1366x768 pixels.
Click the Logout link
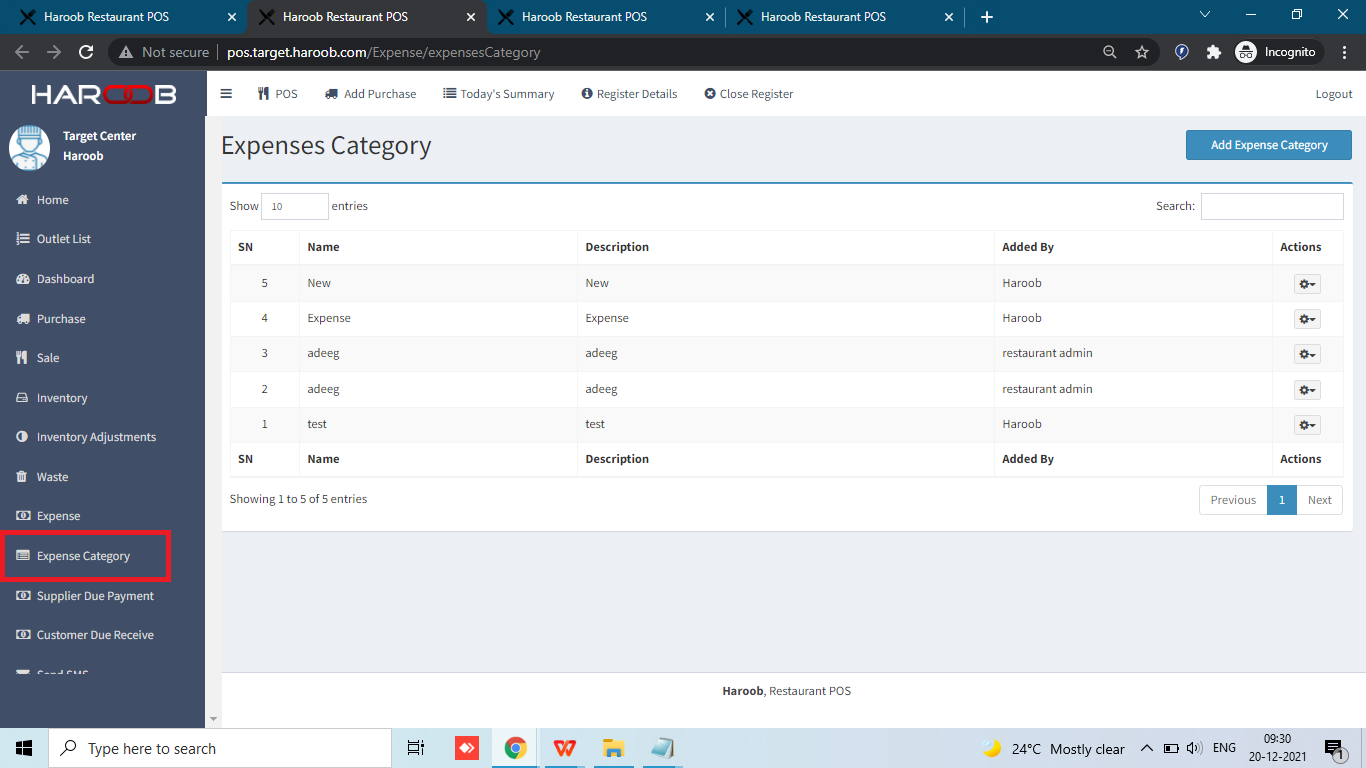(x=1334, y=94)
